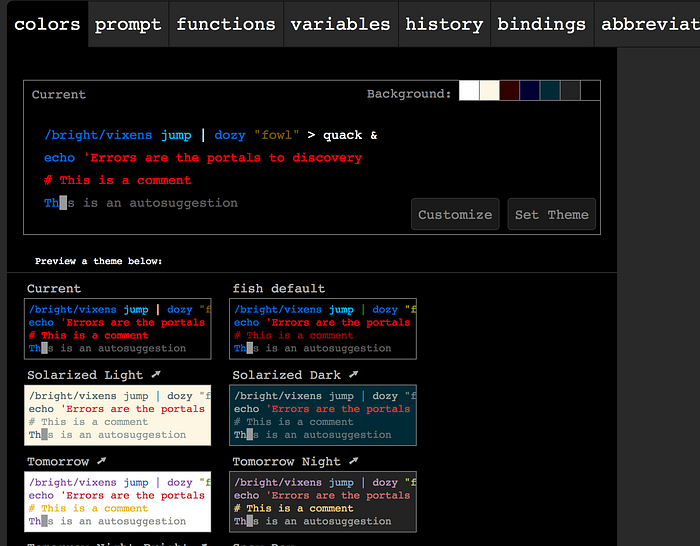The height and width of the screenshot is (546, 700).
Task: Switch to the colors tab
Action: click(x=47, y=24)
